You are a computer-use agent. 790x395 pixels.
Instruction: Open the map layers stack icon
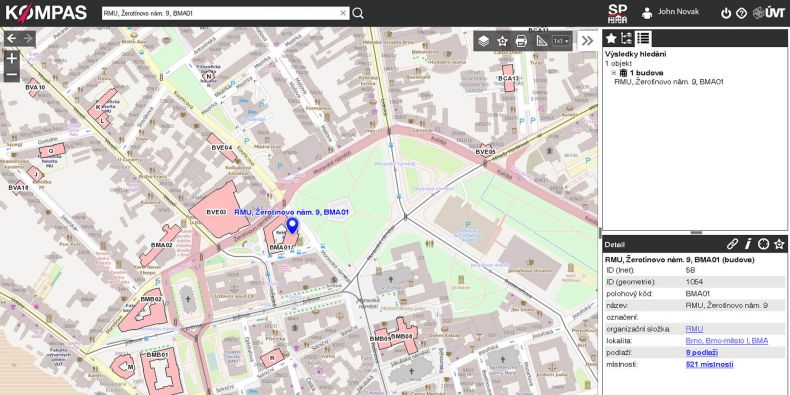click(x=483, y=41)
